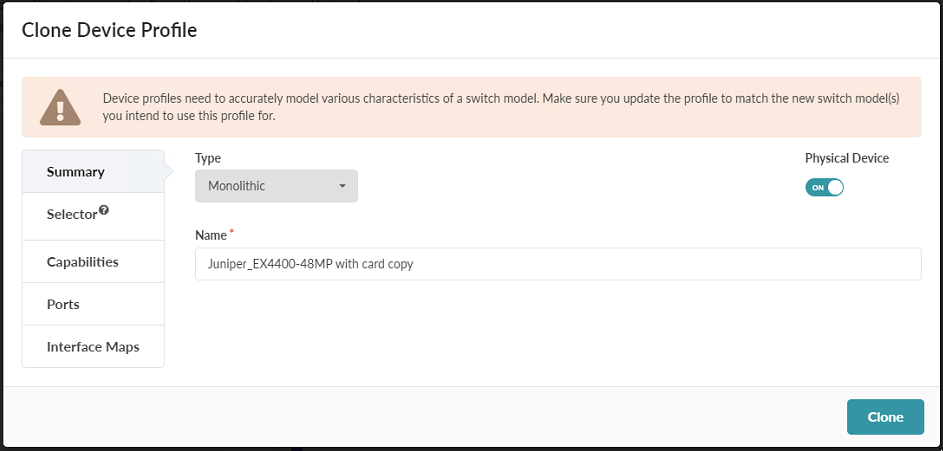Show the Interface Maps tab
This screenshot has width=943, height=451.
[x=92, y=347]
